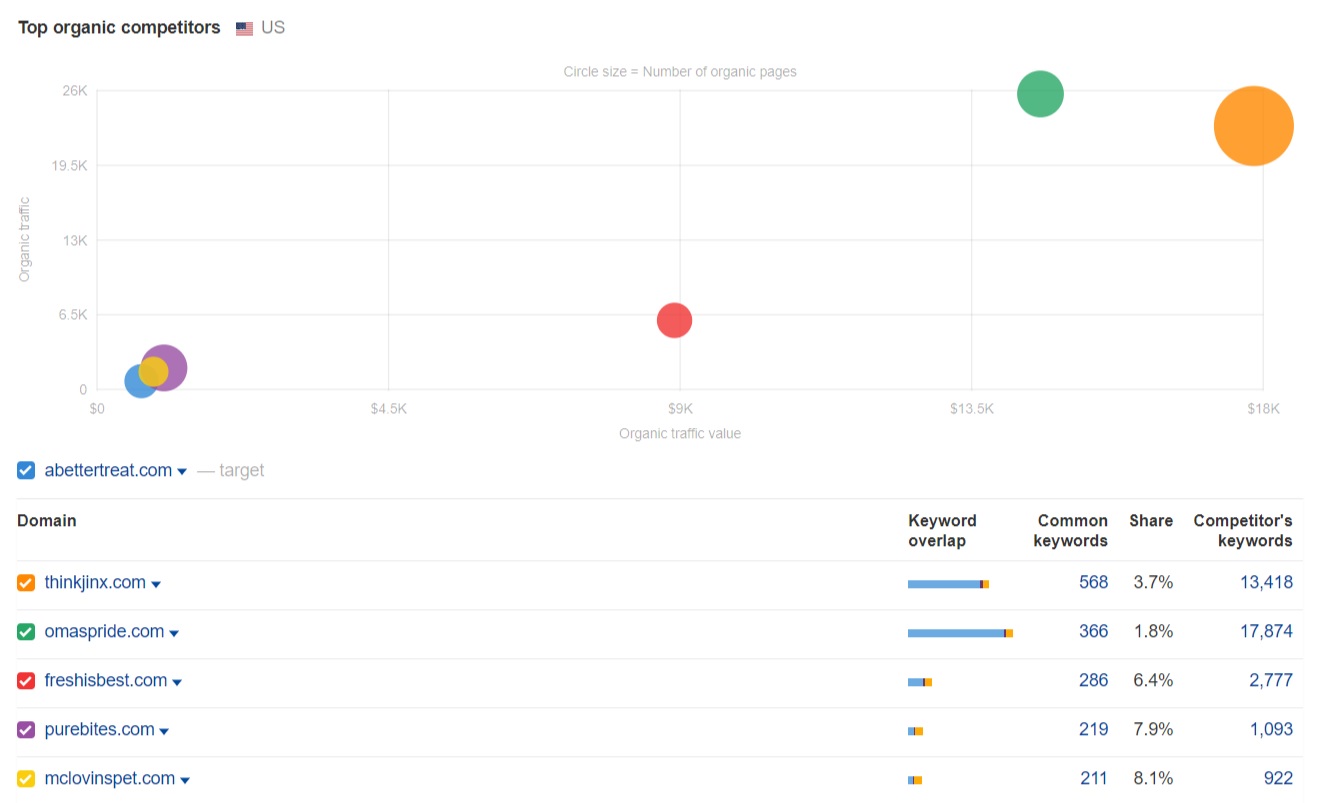This screenshot has width=1317, height=803.
Task: Disable the freshisbest.com red checkbox
Action: click(x=26, y=681)
